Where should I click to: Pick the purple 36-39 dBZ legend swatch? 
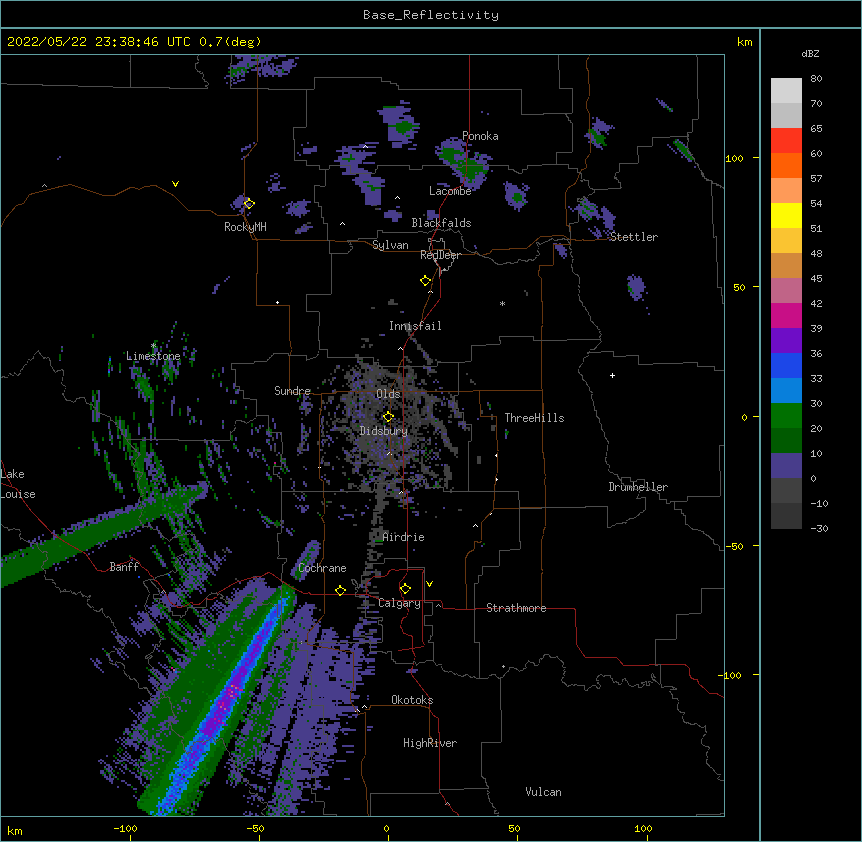(x=786, y=341)
